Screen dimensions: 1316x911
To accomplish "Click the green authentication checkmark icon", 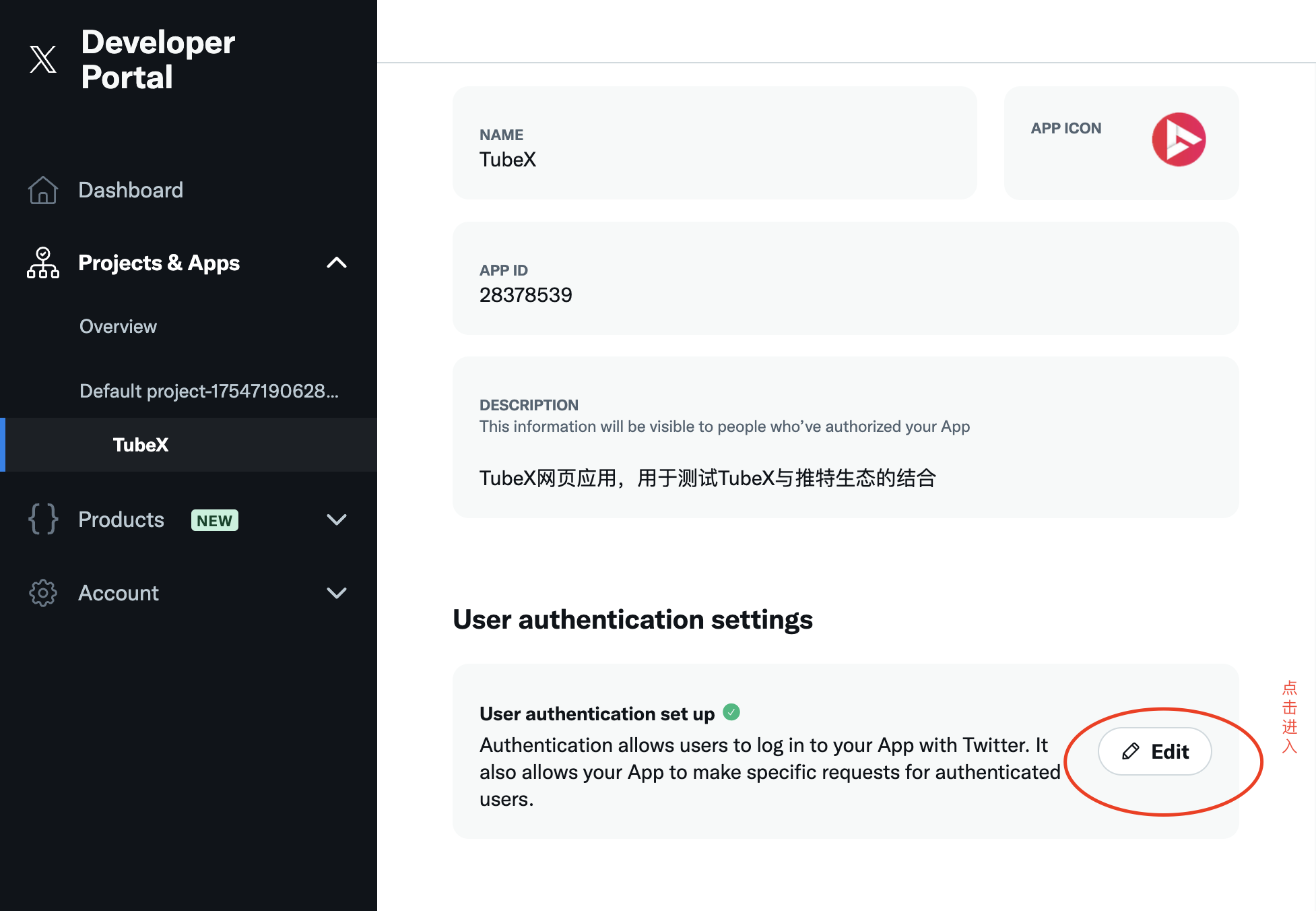I will [731, 712].
